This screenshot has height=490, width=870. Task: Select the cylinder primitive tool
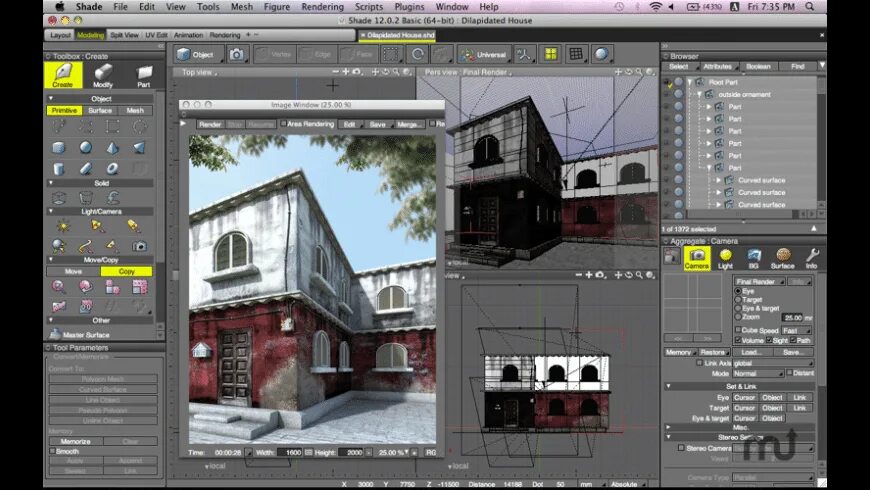click(x=58, y=169)
